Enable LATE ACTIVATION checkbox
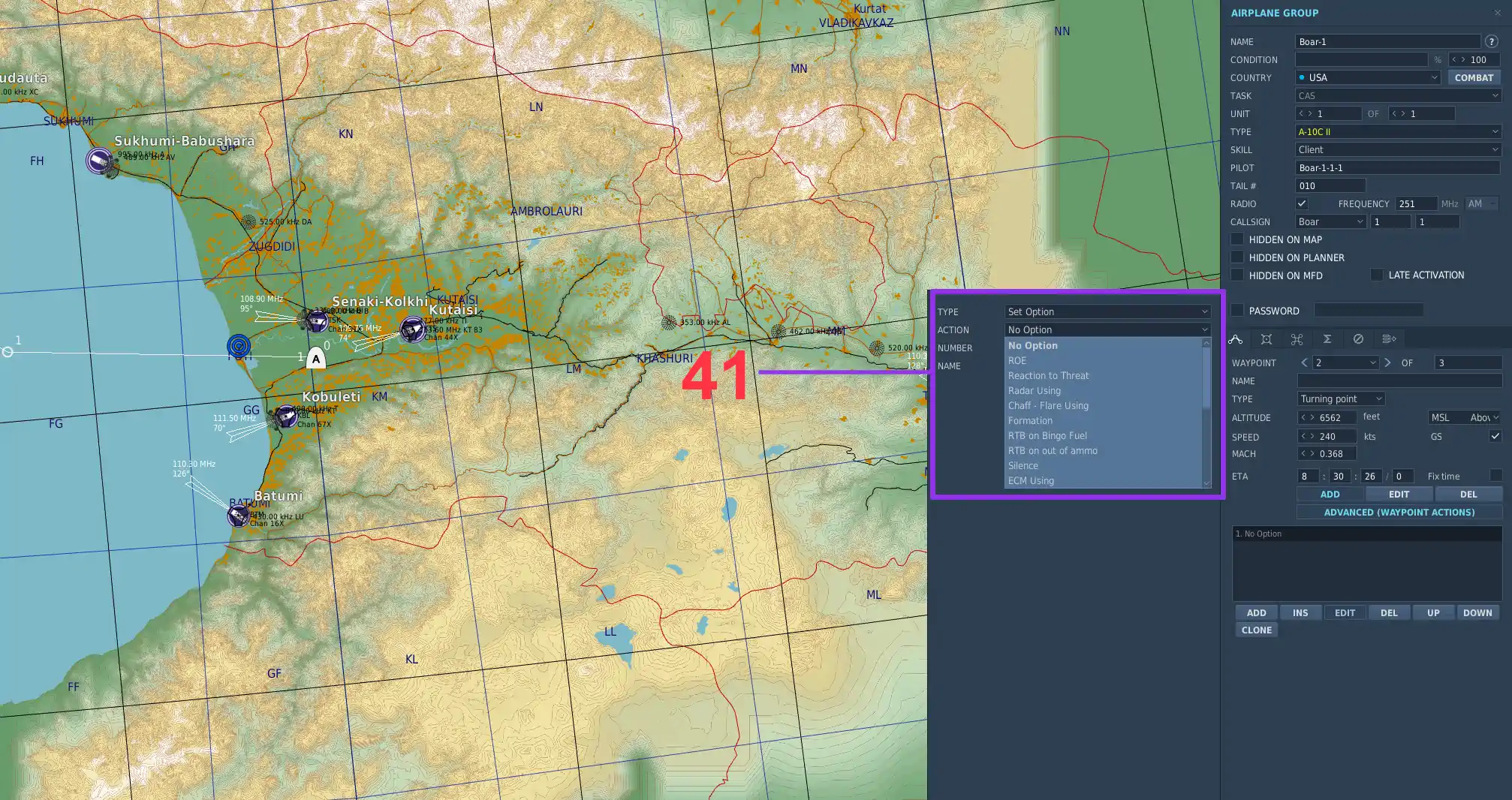 point(1377,275)
